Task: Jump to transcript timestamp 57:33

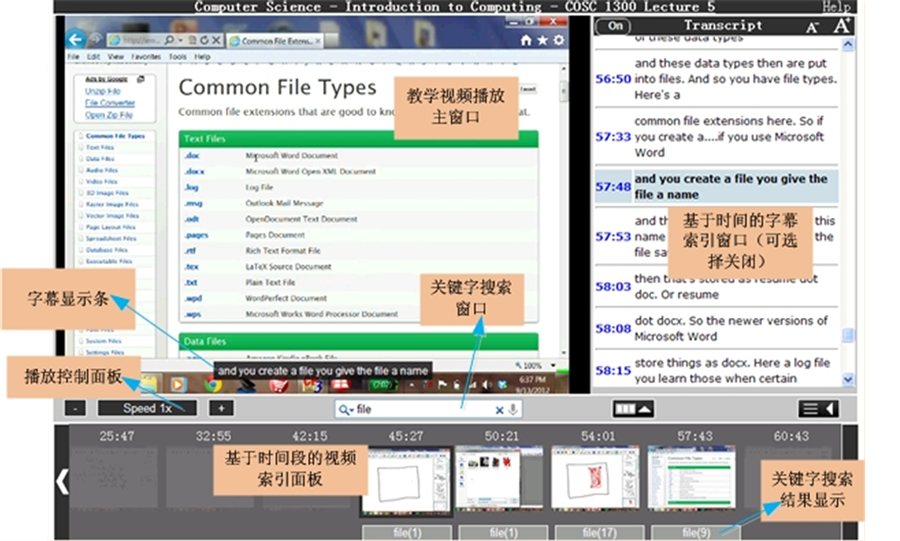Action: [612, 137]
